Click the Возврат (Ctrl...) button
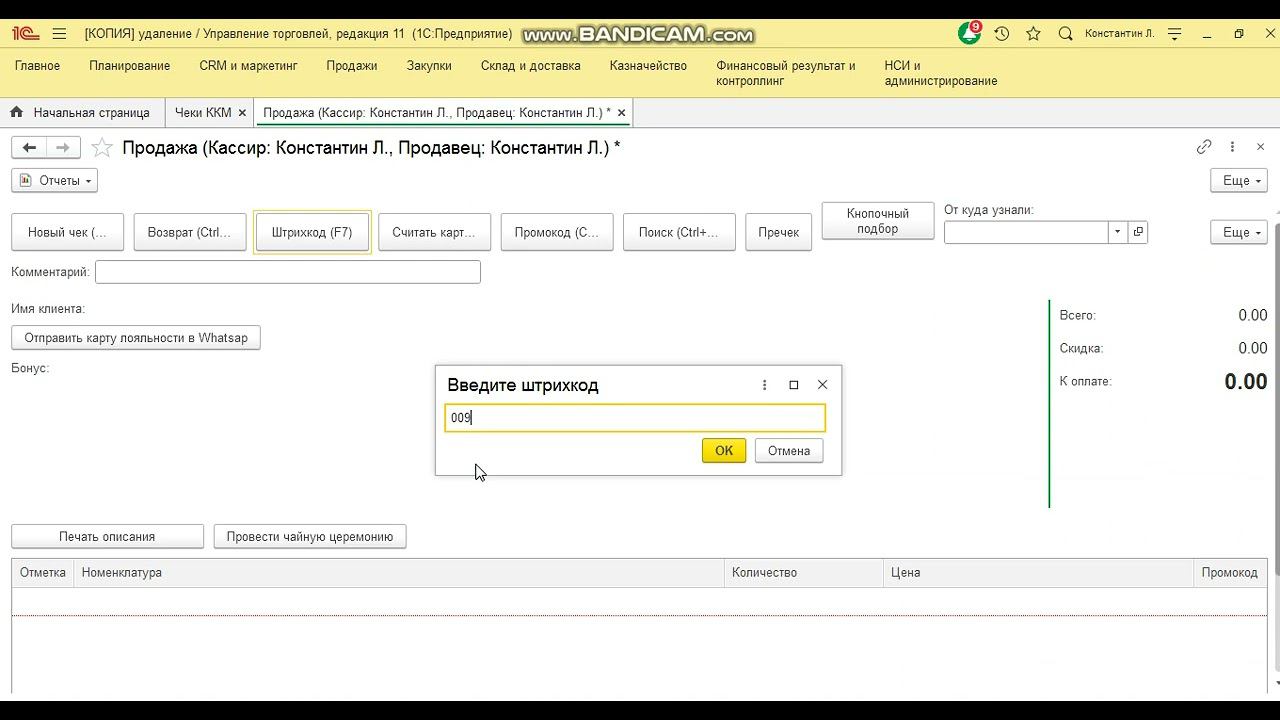Image resolution: width=1280 pixels, height=720 pixels. 189,232
